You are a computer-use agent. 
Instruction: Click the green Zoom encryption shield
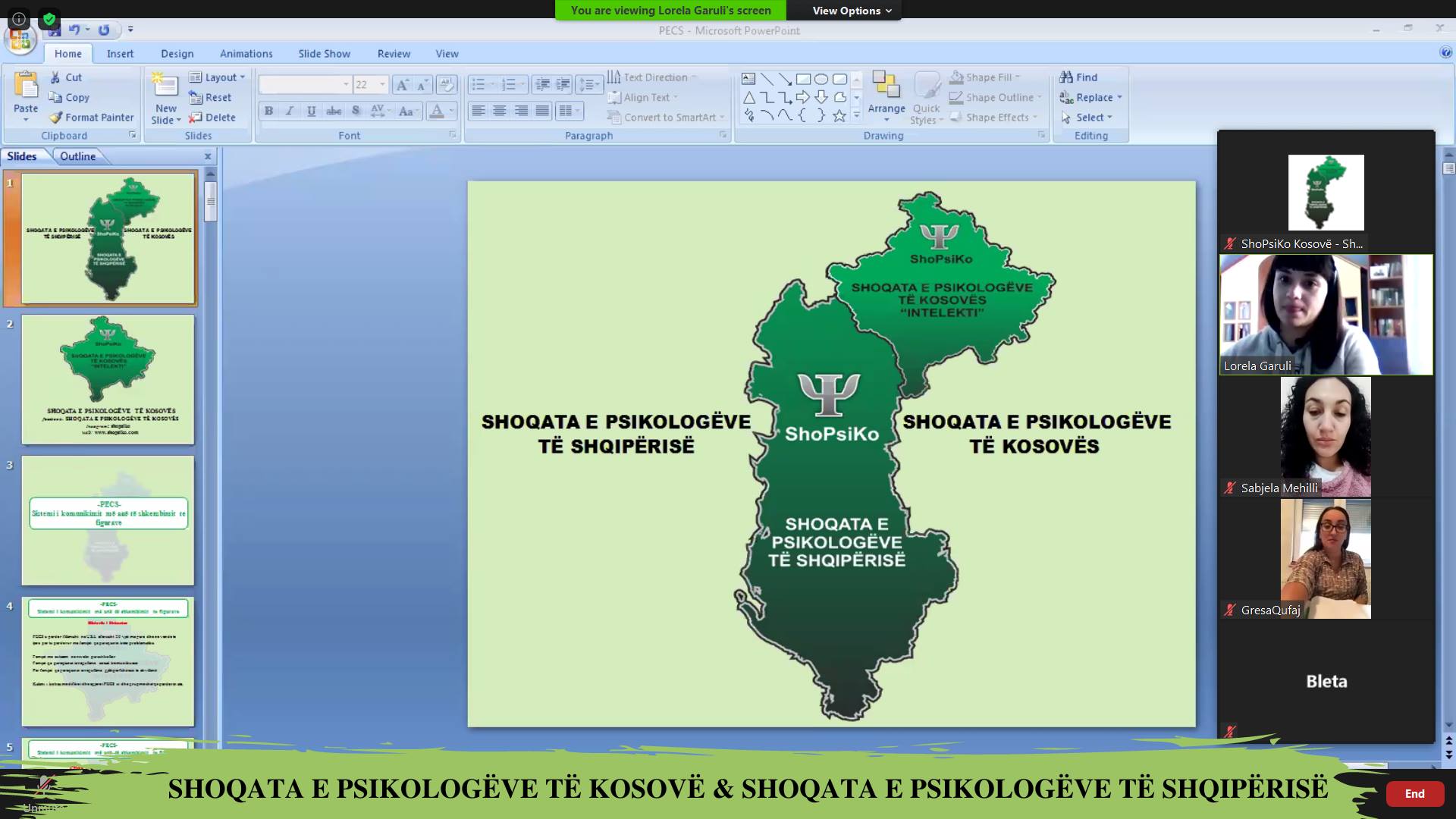(49, 19)
